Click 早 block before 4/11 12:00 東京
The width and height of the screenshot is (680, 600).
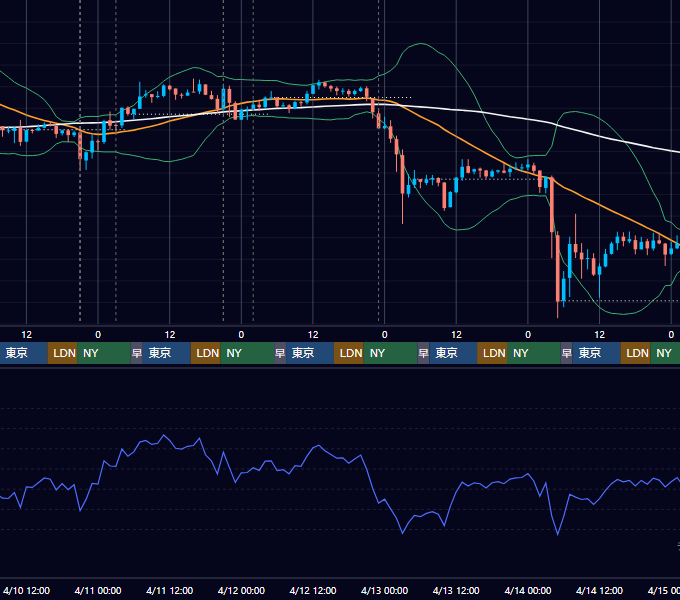click(137, 353)
